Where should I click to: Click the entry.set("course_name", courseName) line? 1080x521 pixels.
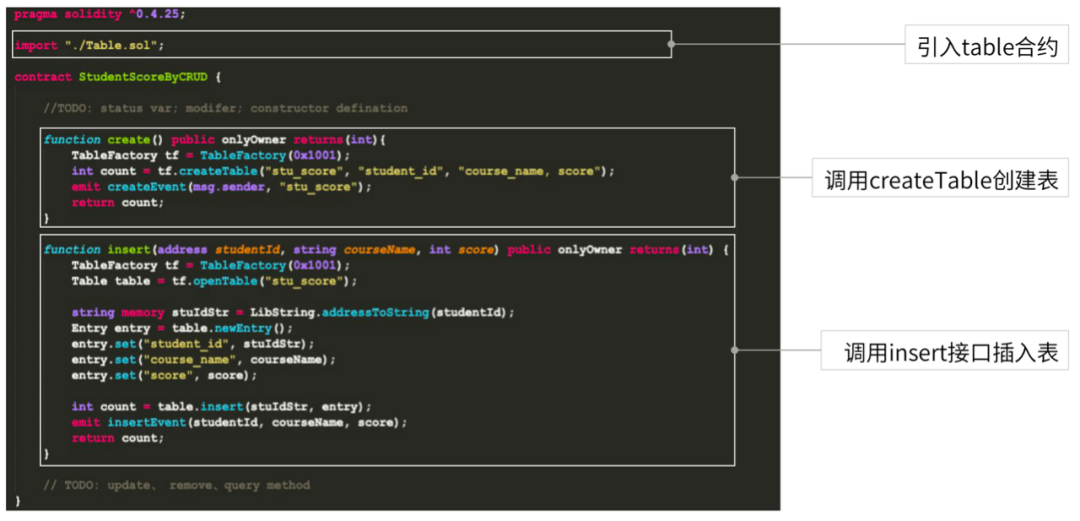pyautogui.click(x=203, y=360)
